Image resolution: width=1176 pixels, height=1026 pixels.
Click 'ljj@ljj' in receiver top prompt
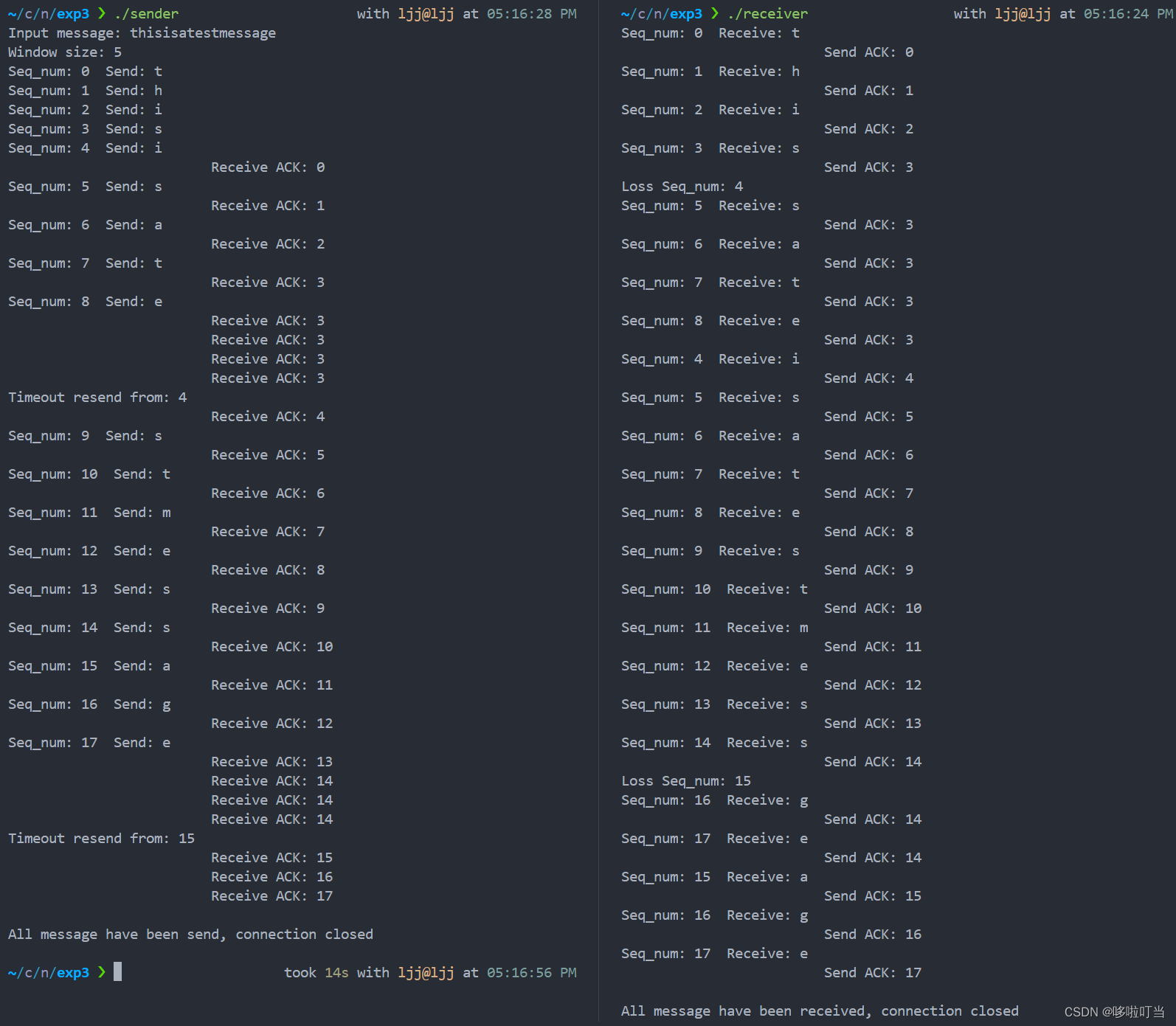pos(1023,14)
